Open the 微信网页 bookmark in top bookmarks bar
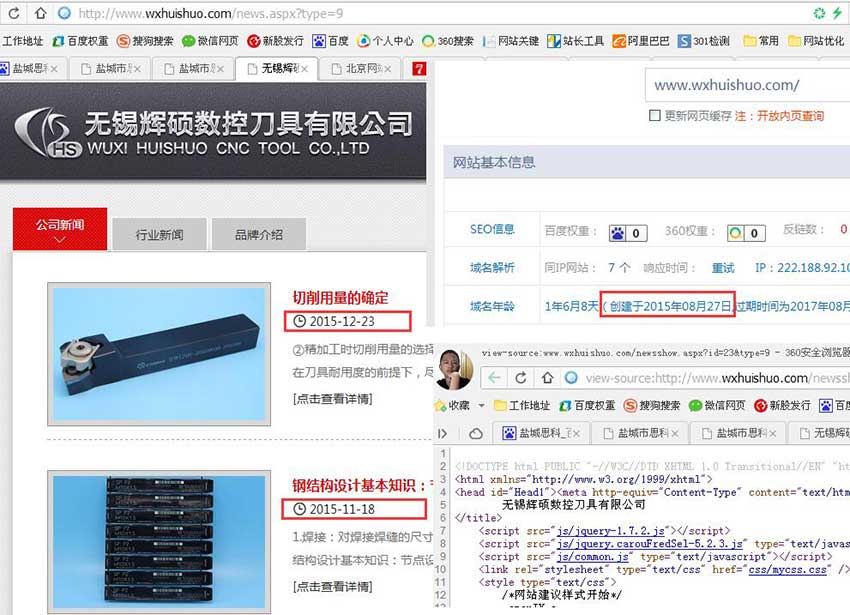Image resolution: width=850 pixels, height=615 pixels. (209, 41)
